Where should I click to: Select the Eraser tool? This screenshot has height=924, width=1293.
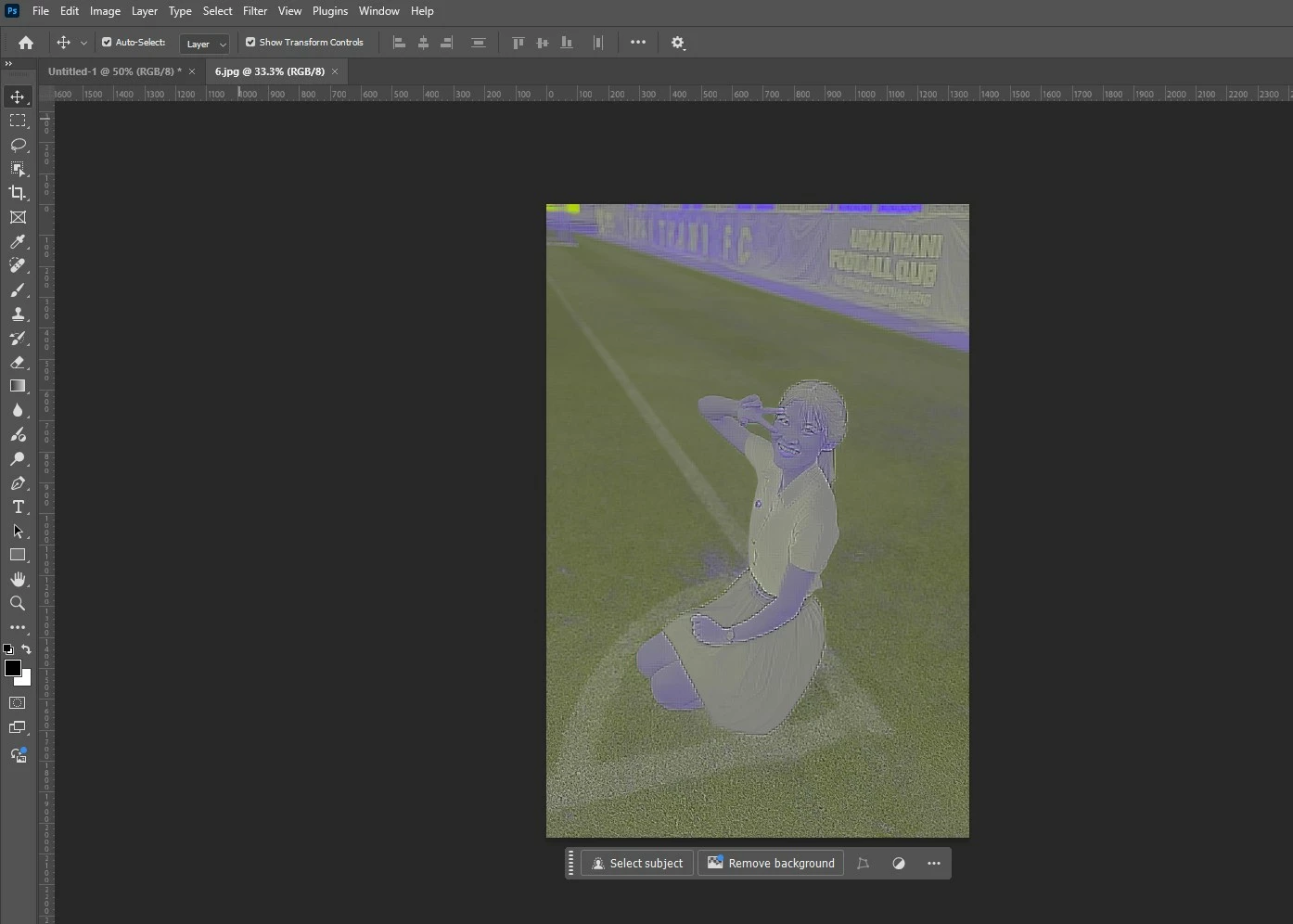[18, 362]
